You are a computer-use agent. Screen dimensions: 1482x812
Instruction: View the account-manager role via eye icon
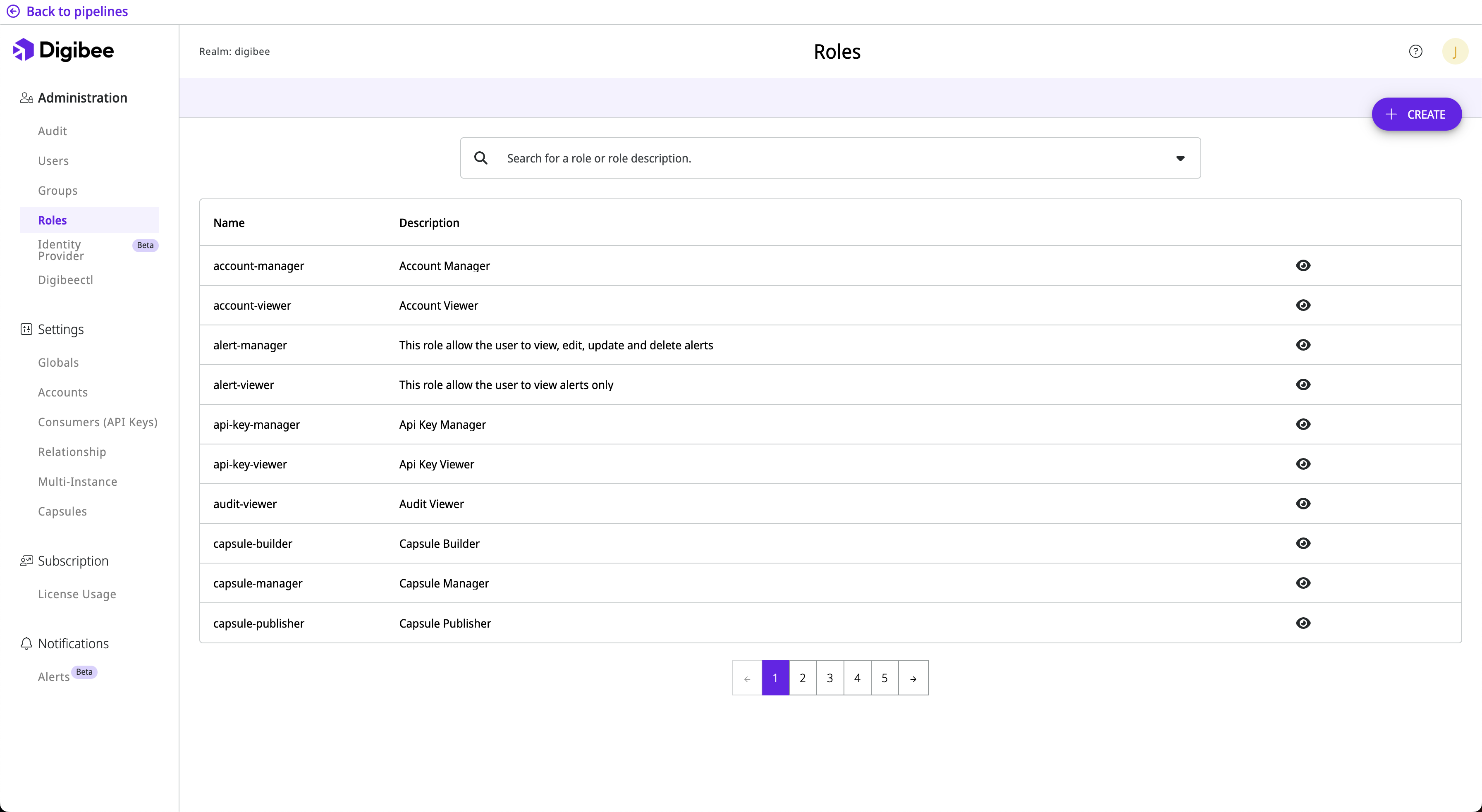click(x=1303, y=265)
